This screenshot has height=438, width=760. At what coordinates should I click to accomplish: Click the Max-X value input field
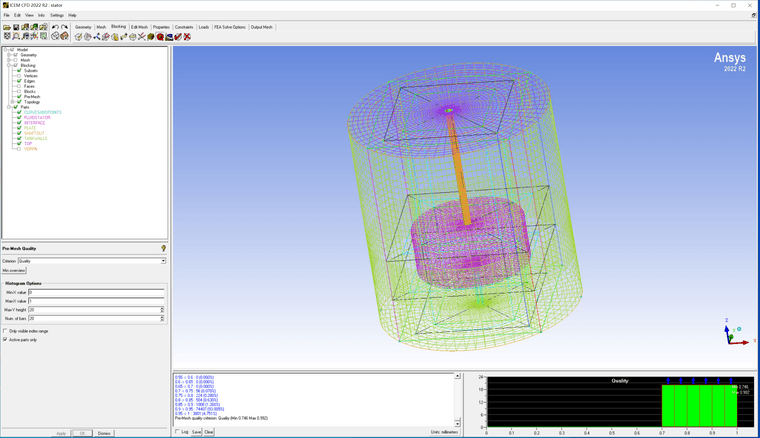[96, 301]
